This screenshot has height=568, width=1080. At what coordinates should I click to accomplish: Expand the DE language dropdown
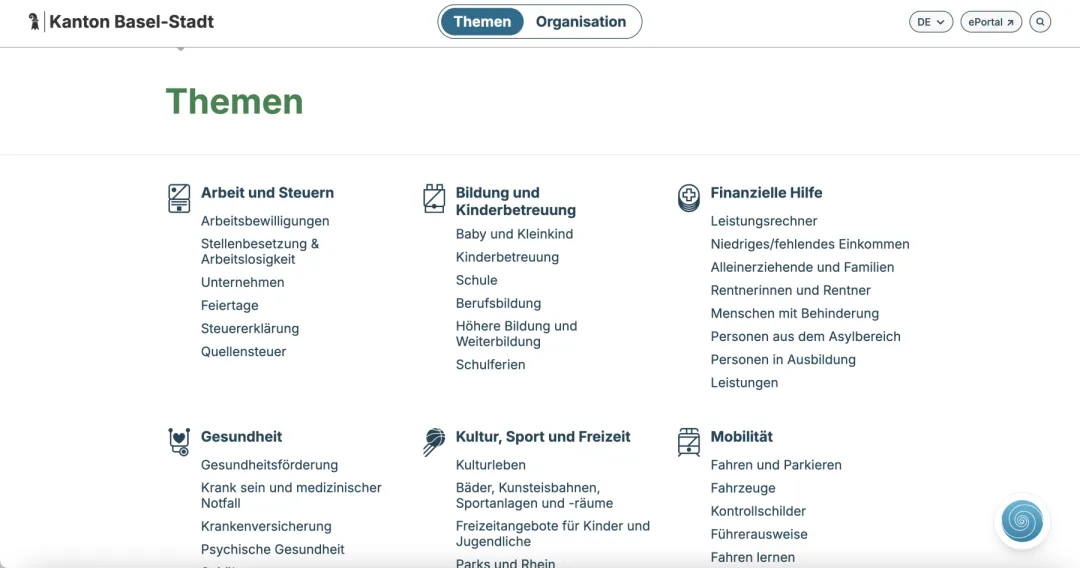(x=930, y=22)
